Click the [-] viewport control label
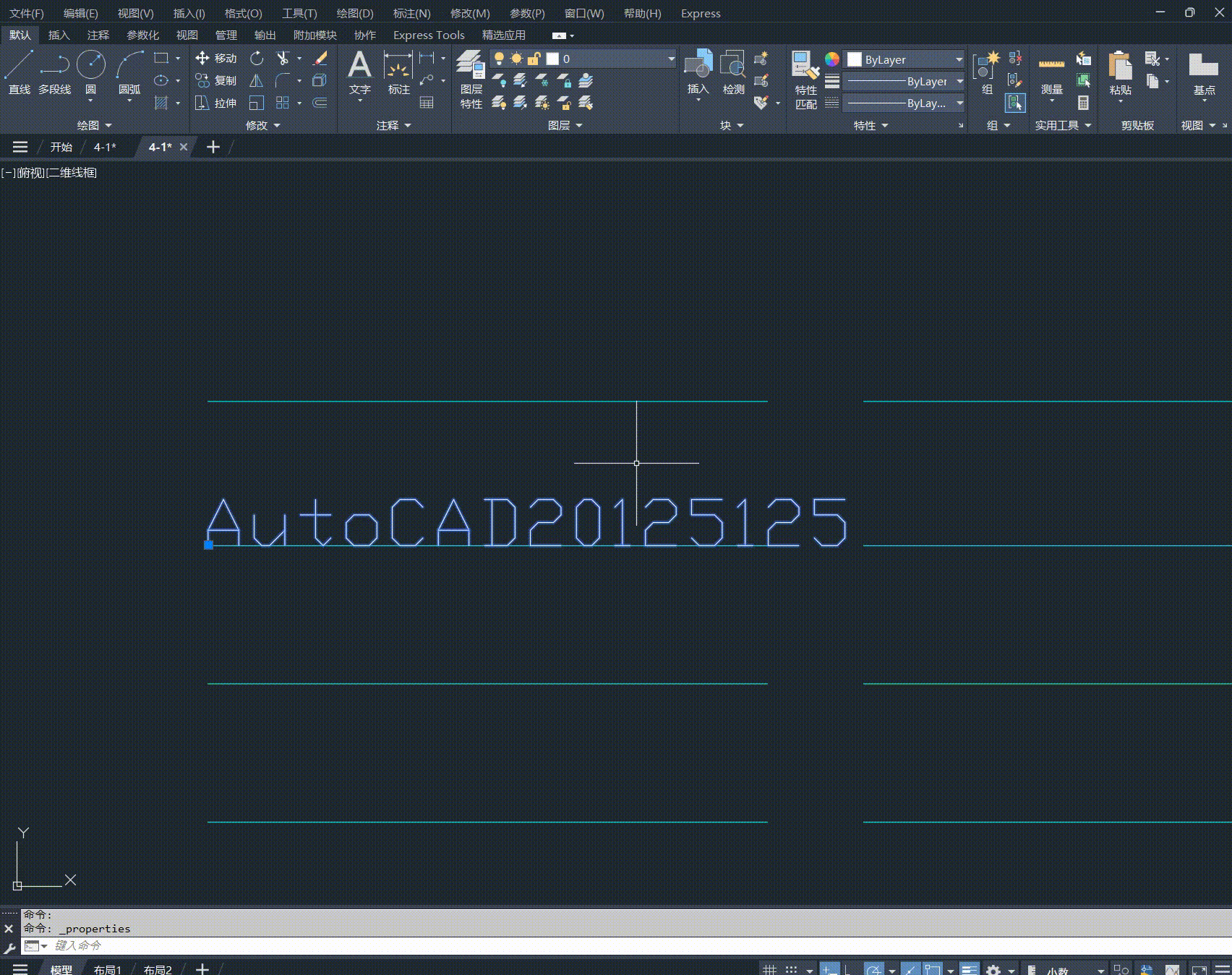This screenshot has height=975, width=1232. tap(8, 173)
